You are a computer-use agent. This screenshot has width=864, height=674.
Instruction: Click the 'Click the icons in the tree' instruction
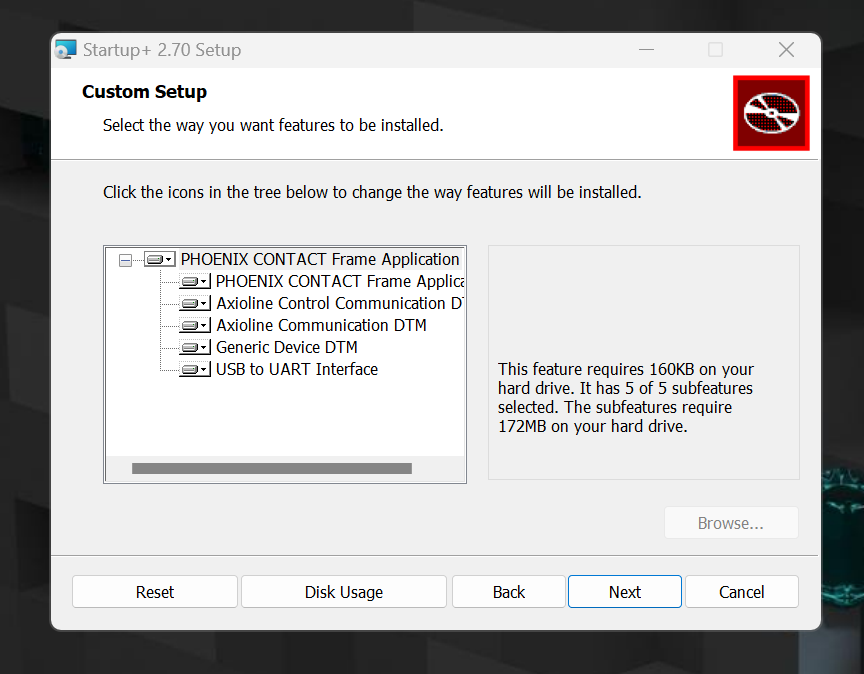tap(372, 192)
